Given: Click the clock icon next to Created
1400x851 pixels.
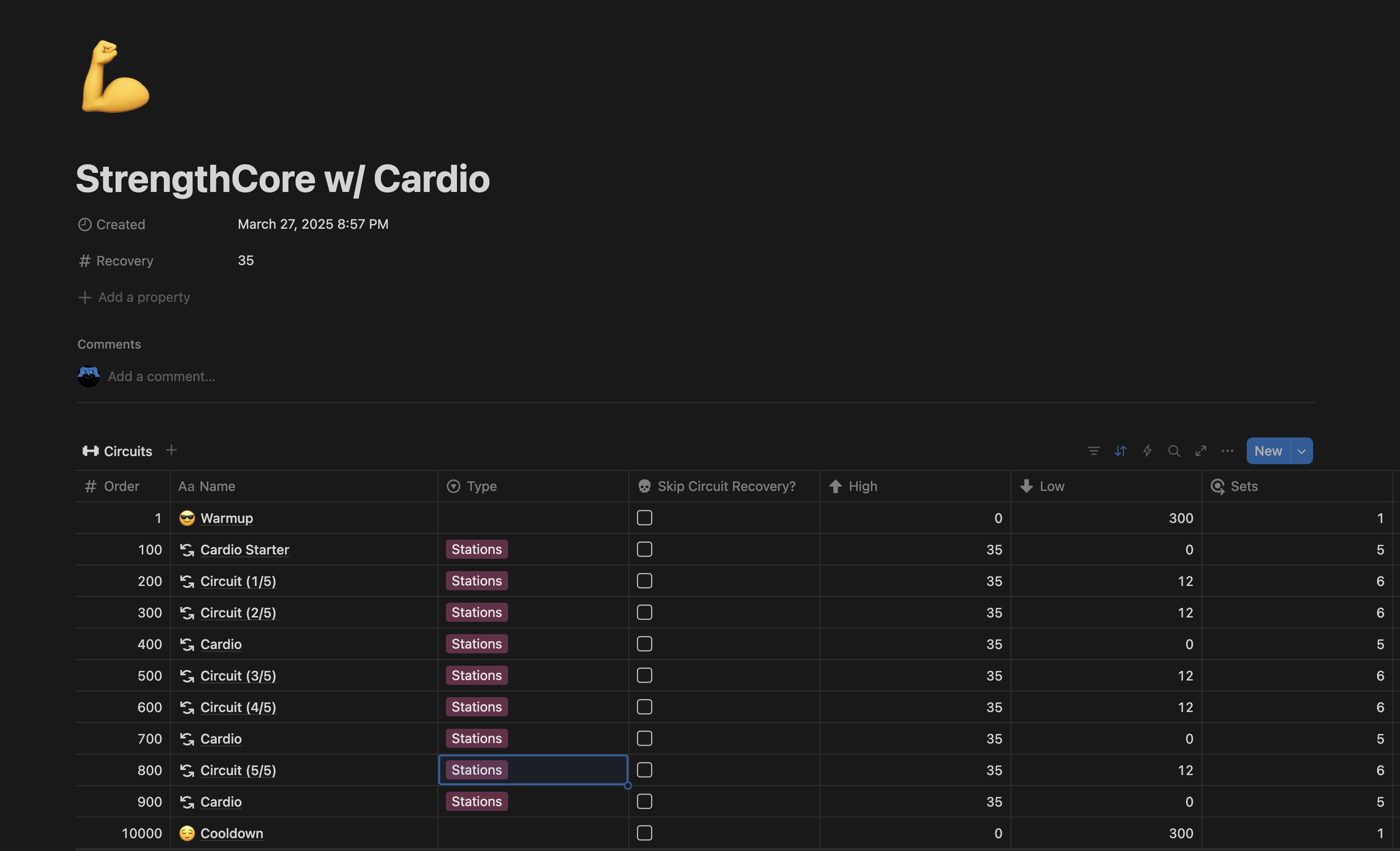Looking at the screenshot, I should pos(84,224).
